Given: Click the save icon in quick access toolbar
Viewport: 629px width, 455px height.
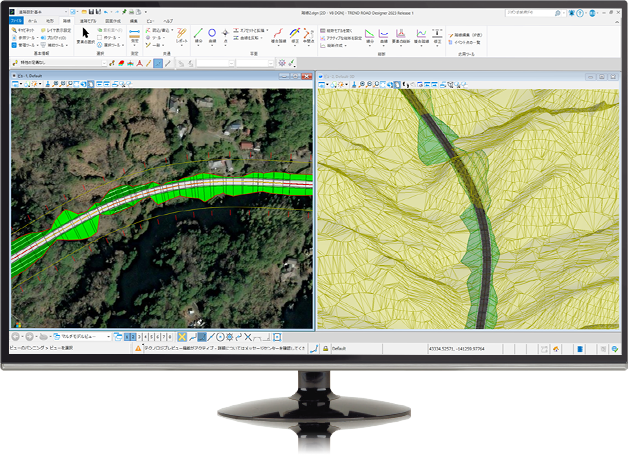Looking at the screenshot, I should tap(90, 12).
